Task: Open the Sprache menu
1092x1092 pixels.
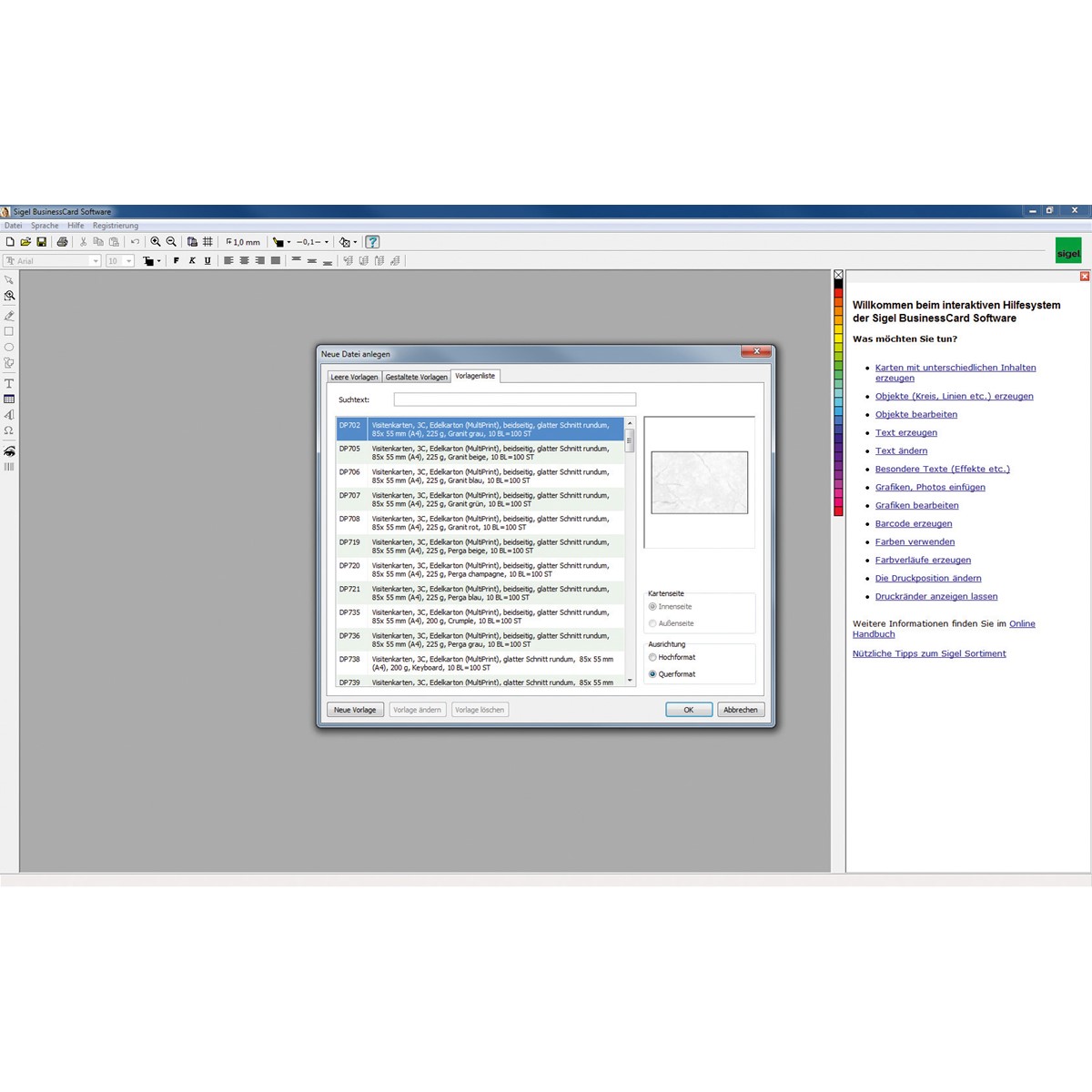Action: click(x=45, y=226)
